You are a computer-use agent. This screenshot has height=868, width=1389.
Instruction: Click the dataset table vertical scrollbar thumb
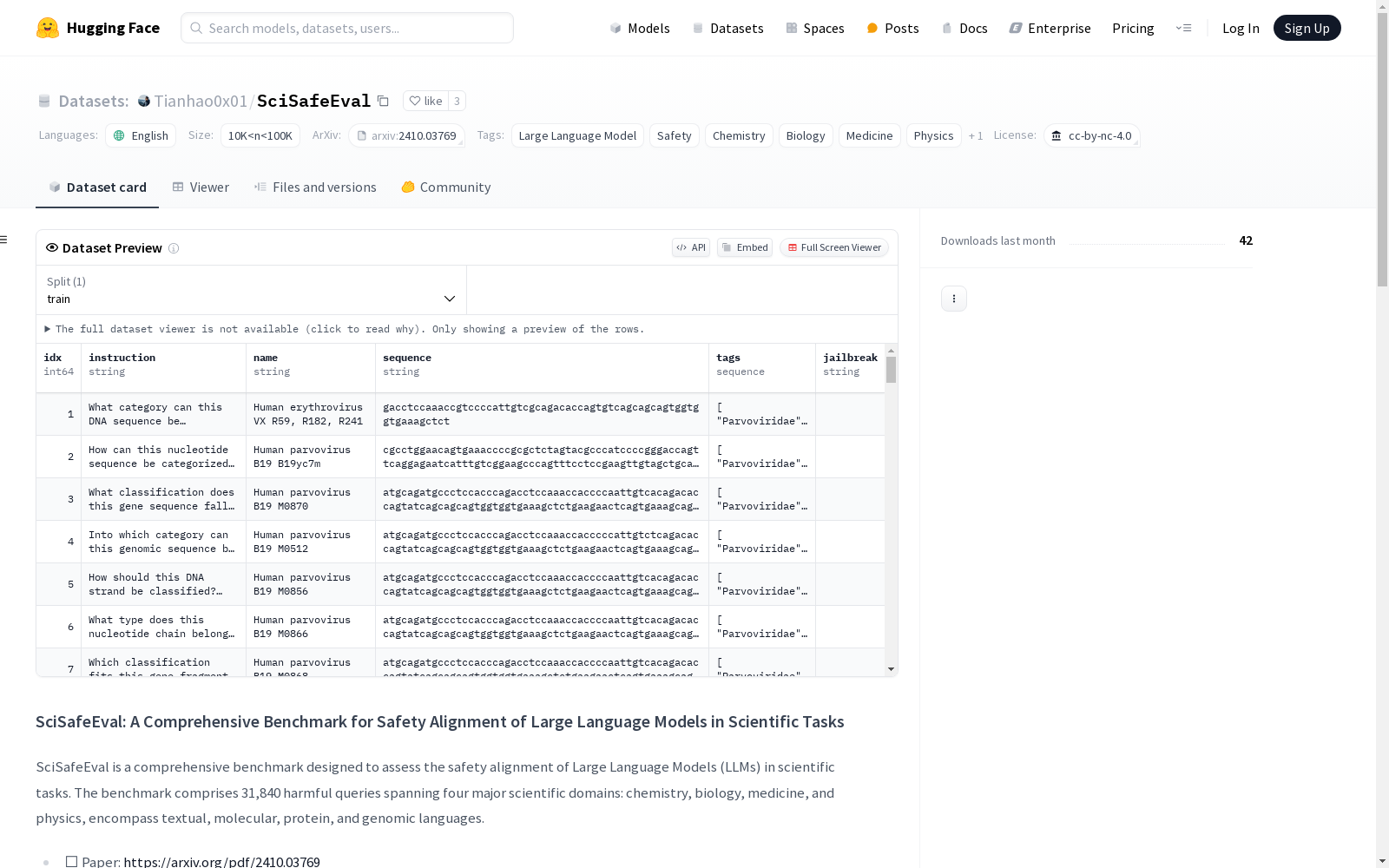(891, 370)
